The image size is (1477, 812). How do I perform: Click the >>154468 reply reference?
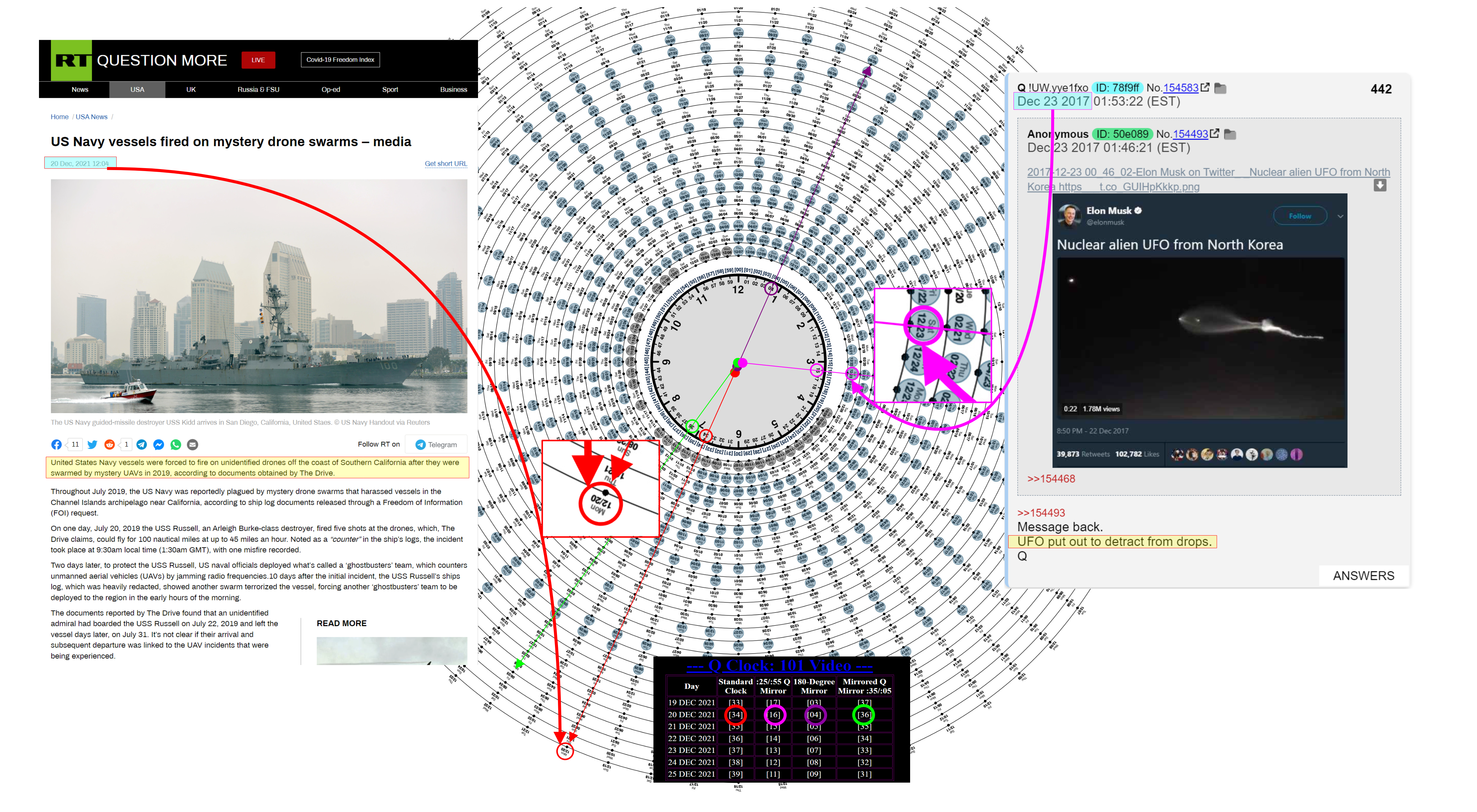(x=1051, y=479)
